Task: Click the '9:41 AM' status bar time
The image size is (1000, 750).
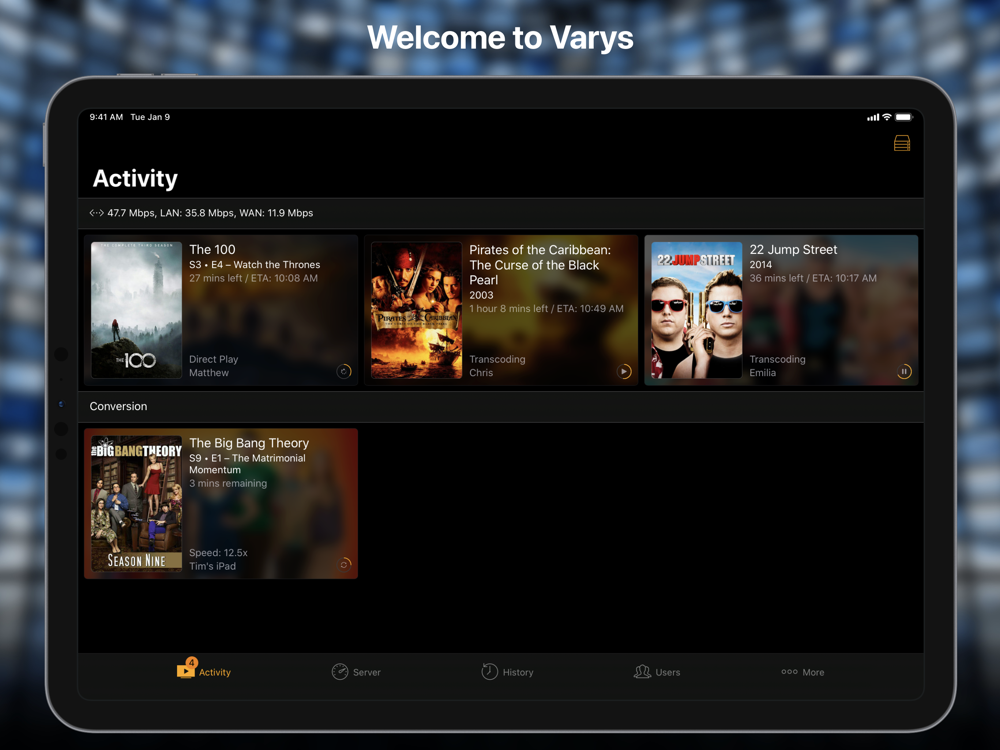Action: [106, 117]
